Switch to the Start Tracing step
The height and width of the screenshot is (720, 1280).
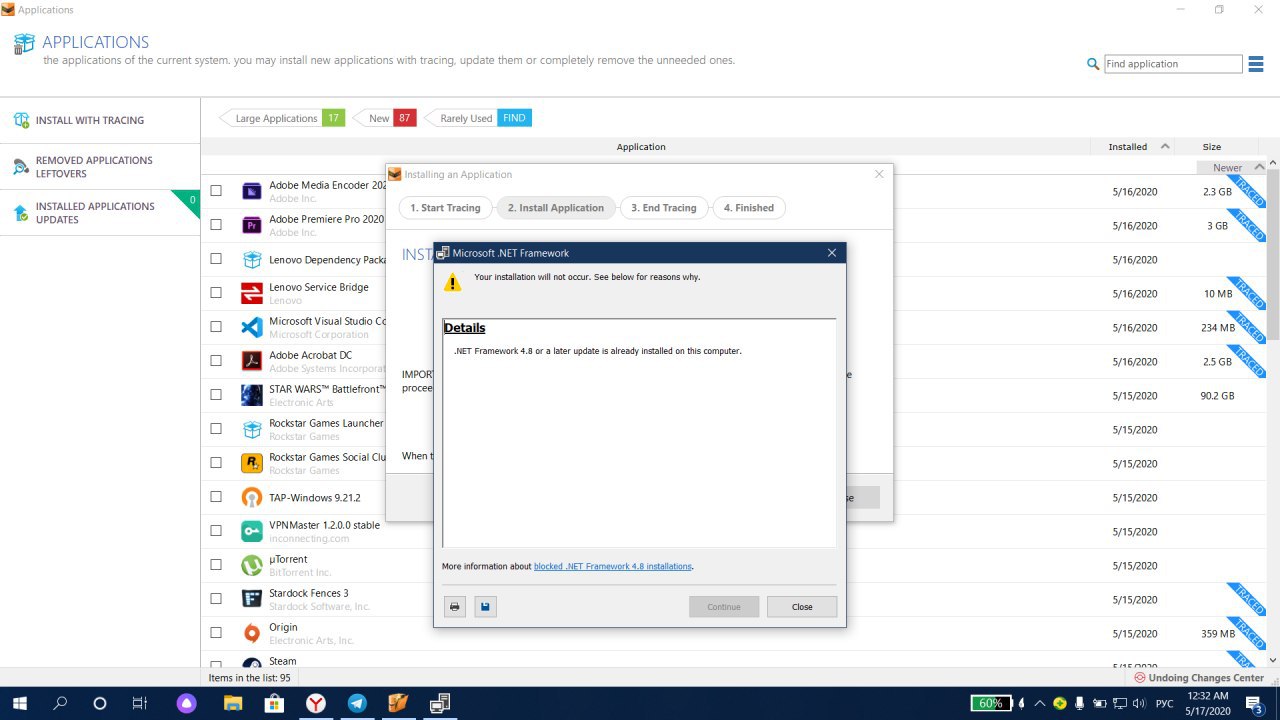click(x=445, y=208)
